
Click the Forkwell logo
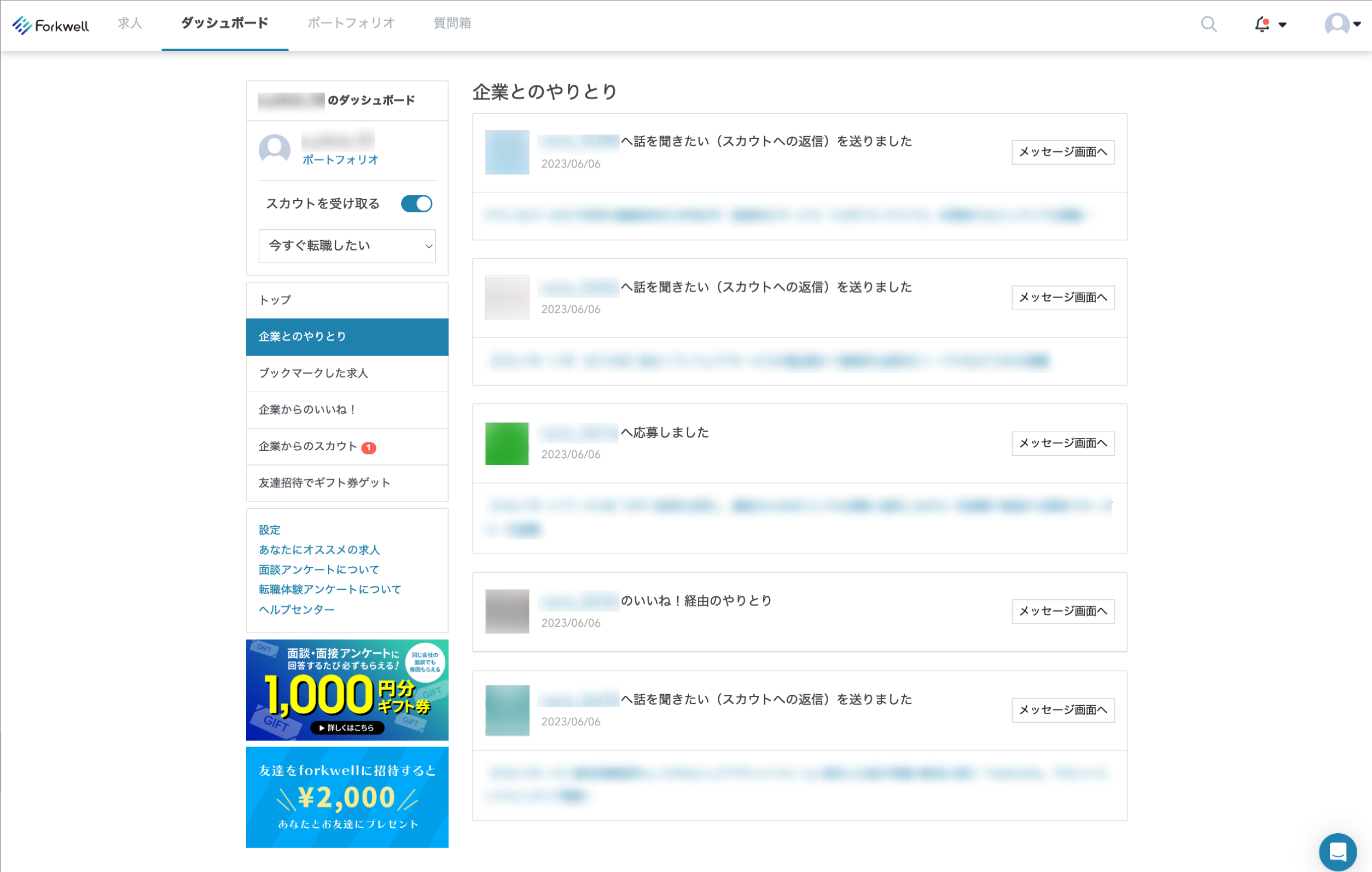[x=51, y=25]
